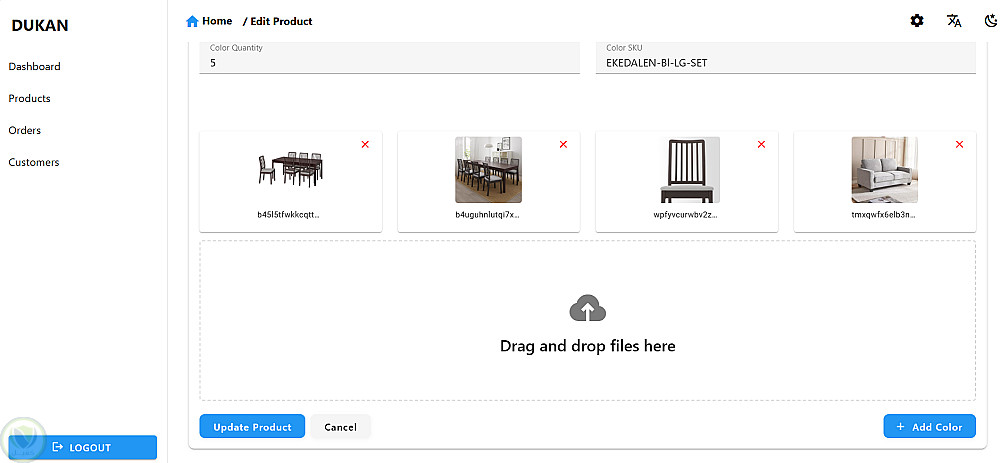
Task: Remove the dining table set image
Action: (x=365, y=145)
